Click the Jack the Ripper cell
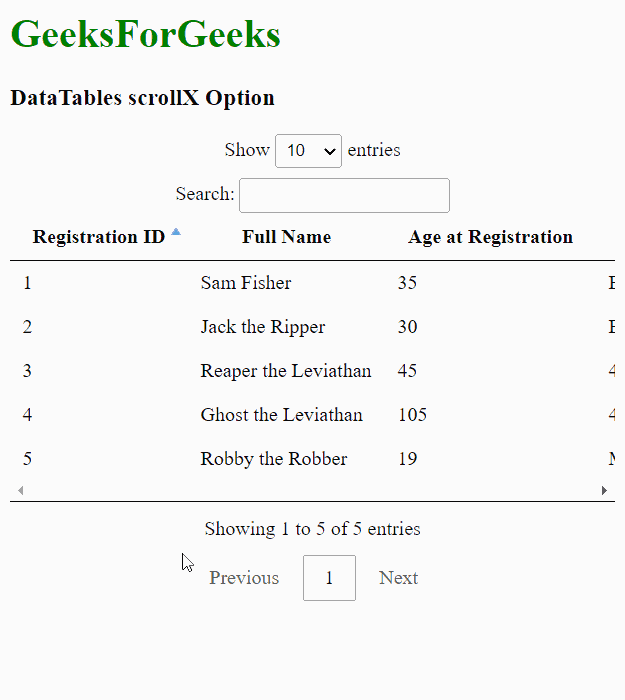 tap(262, 327)
